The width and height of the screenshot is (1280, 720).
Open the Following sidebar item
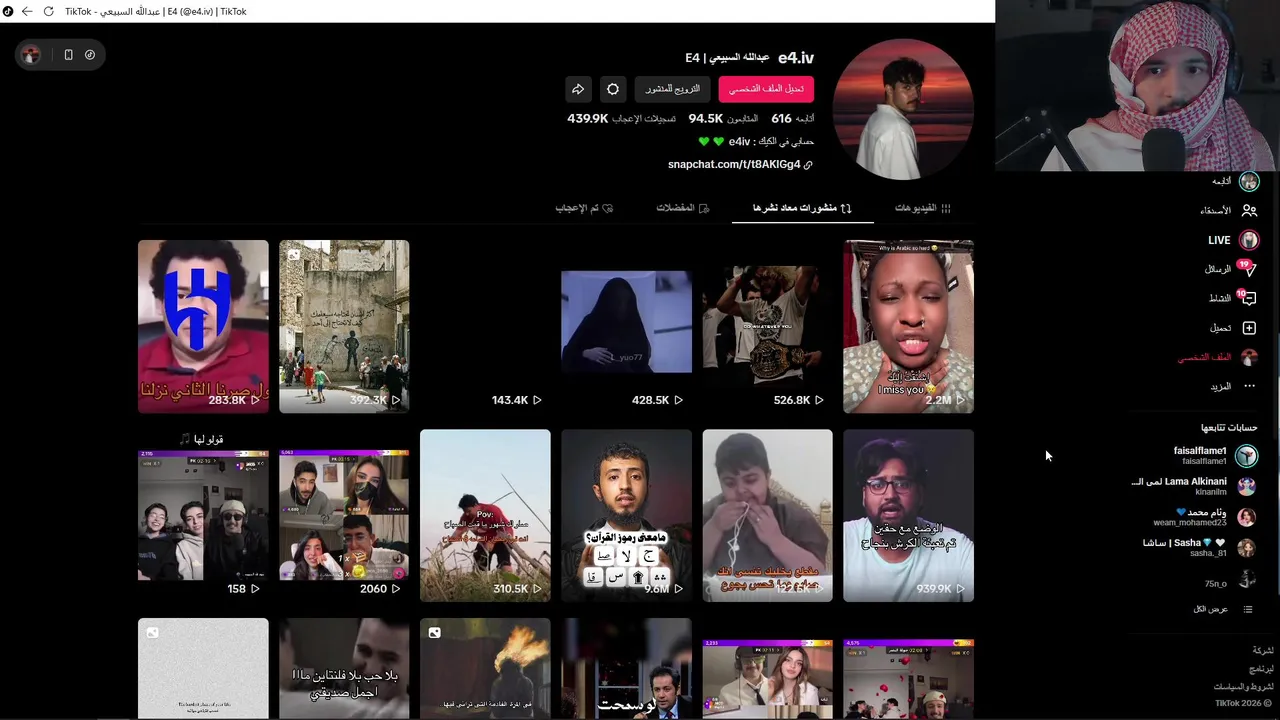(1234, 181)
